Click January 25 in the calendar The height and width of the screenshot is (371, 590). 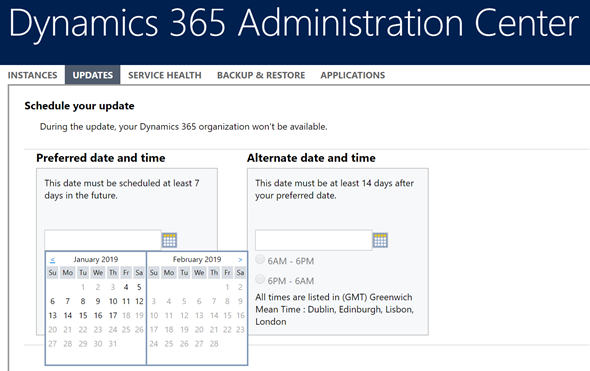(x=126, y=330)
